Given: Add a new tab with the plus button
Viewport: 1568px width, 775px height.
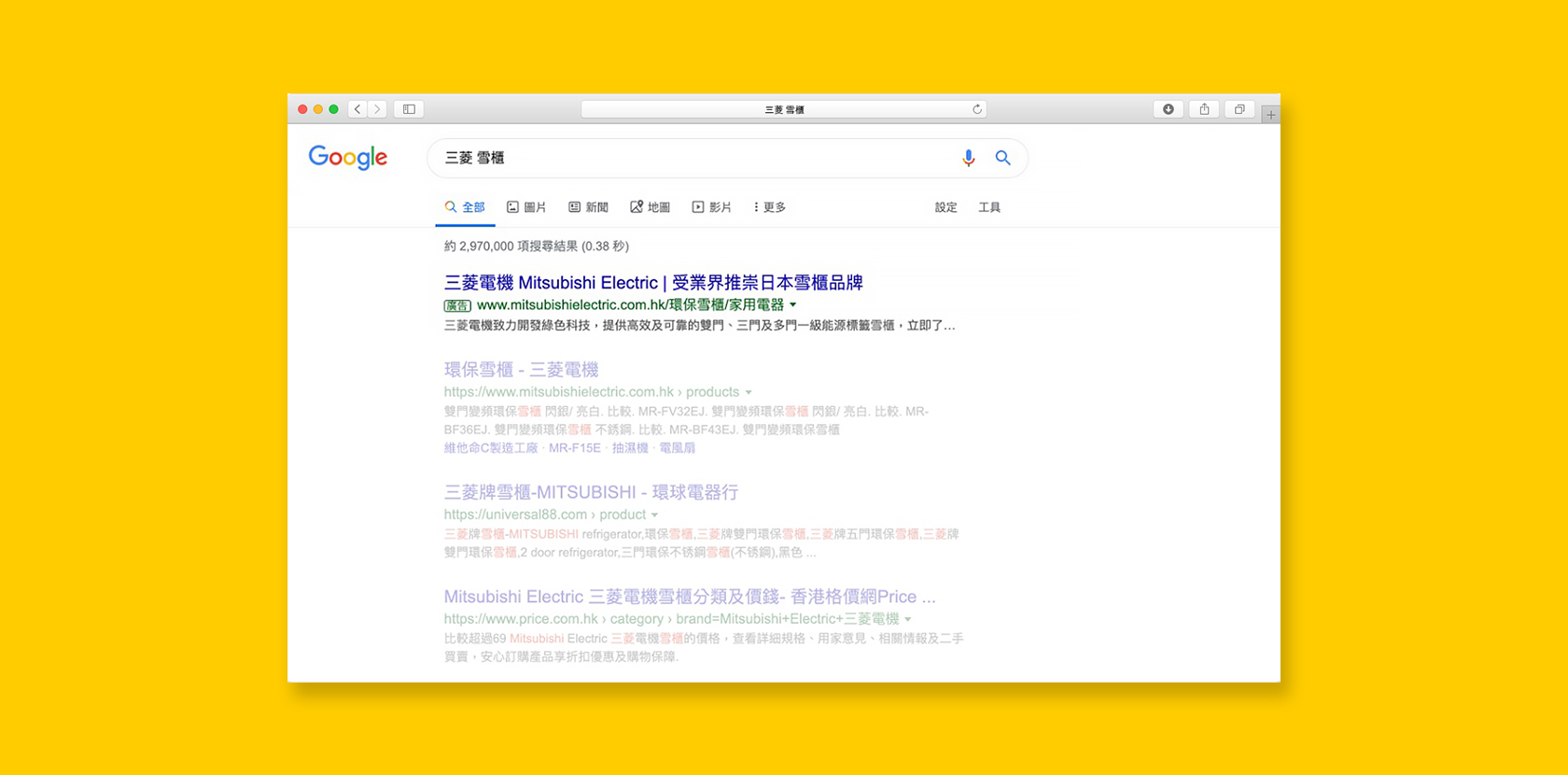Looking at the screenshot, I should 1270,115.
